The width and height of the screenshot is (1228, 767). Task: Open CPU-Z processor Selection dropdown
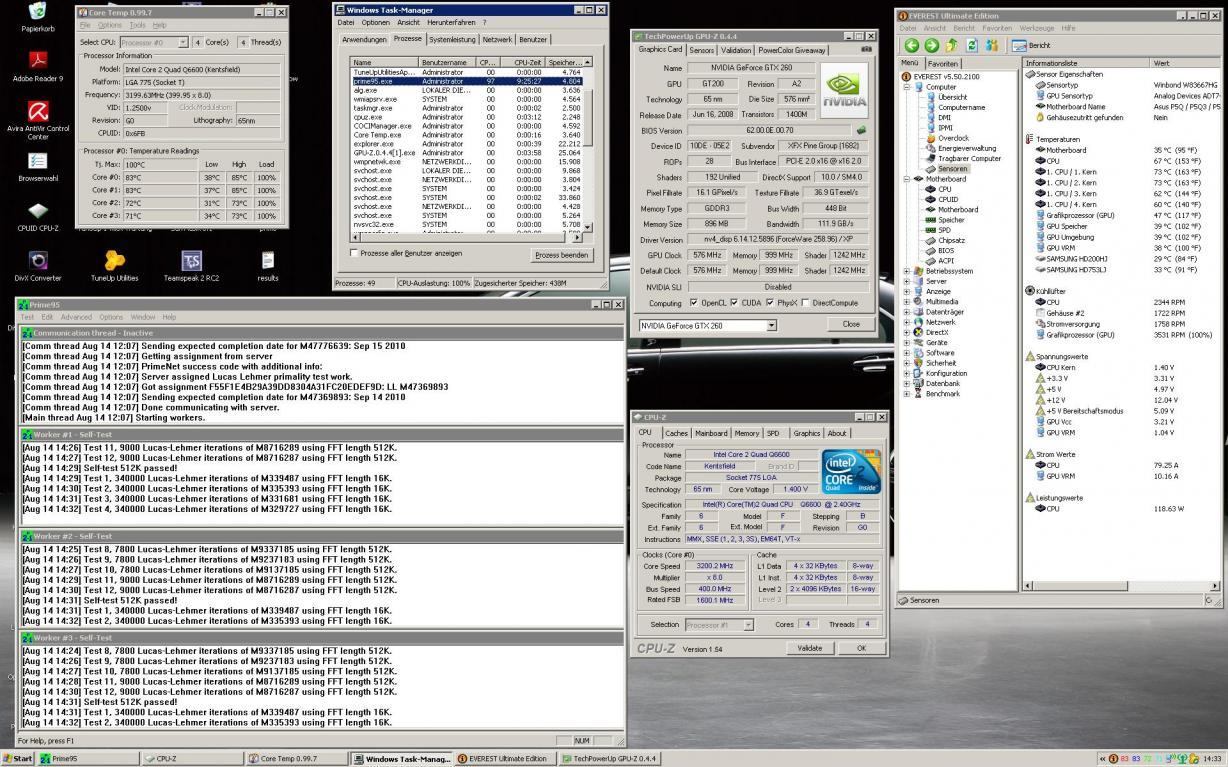click(747, 624)
